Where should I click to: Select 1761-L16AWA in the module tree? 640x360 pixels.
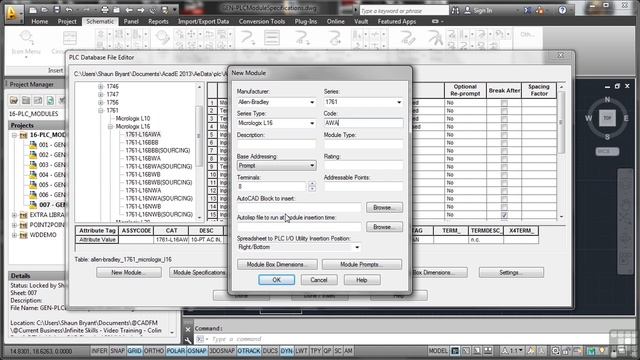coord(143,134)
